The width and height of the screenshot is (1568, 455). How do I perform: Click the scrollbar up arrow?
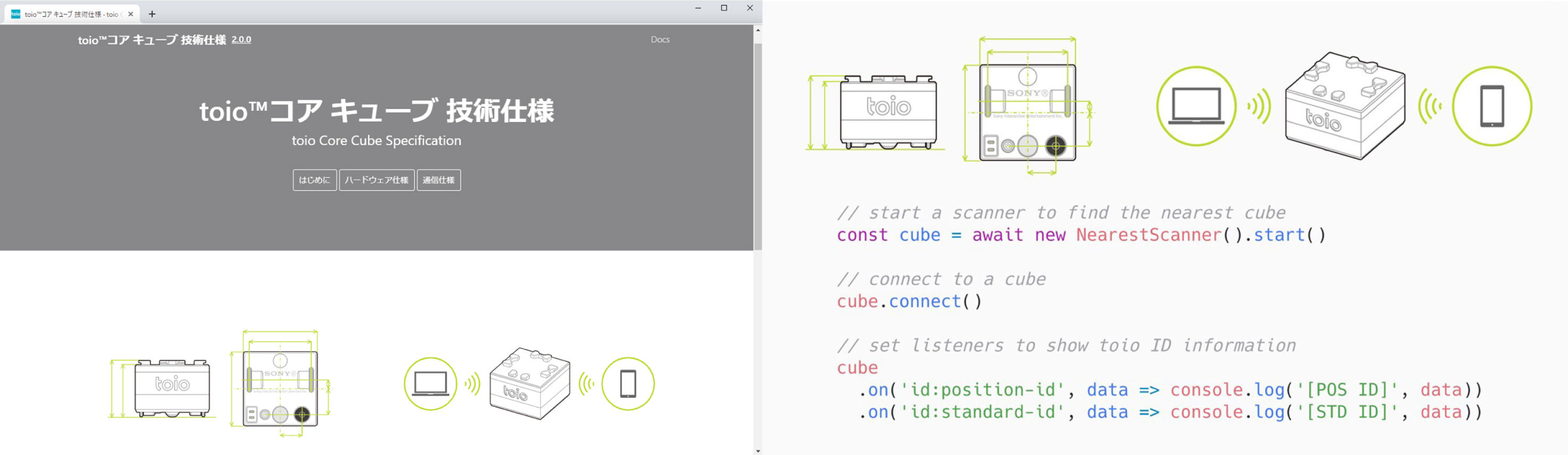tap(758, 30)
